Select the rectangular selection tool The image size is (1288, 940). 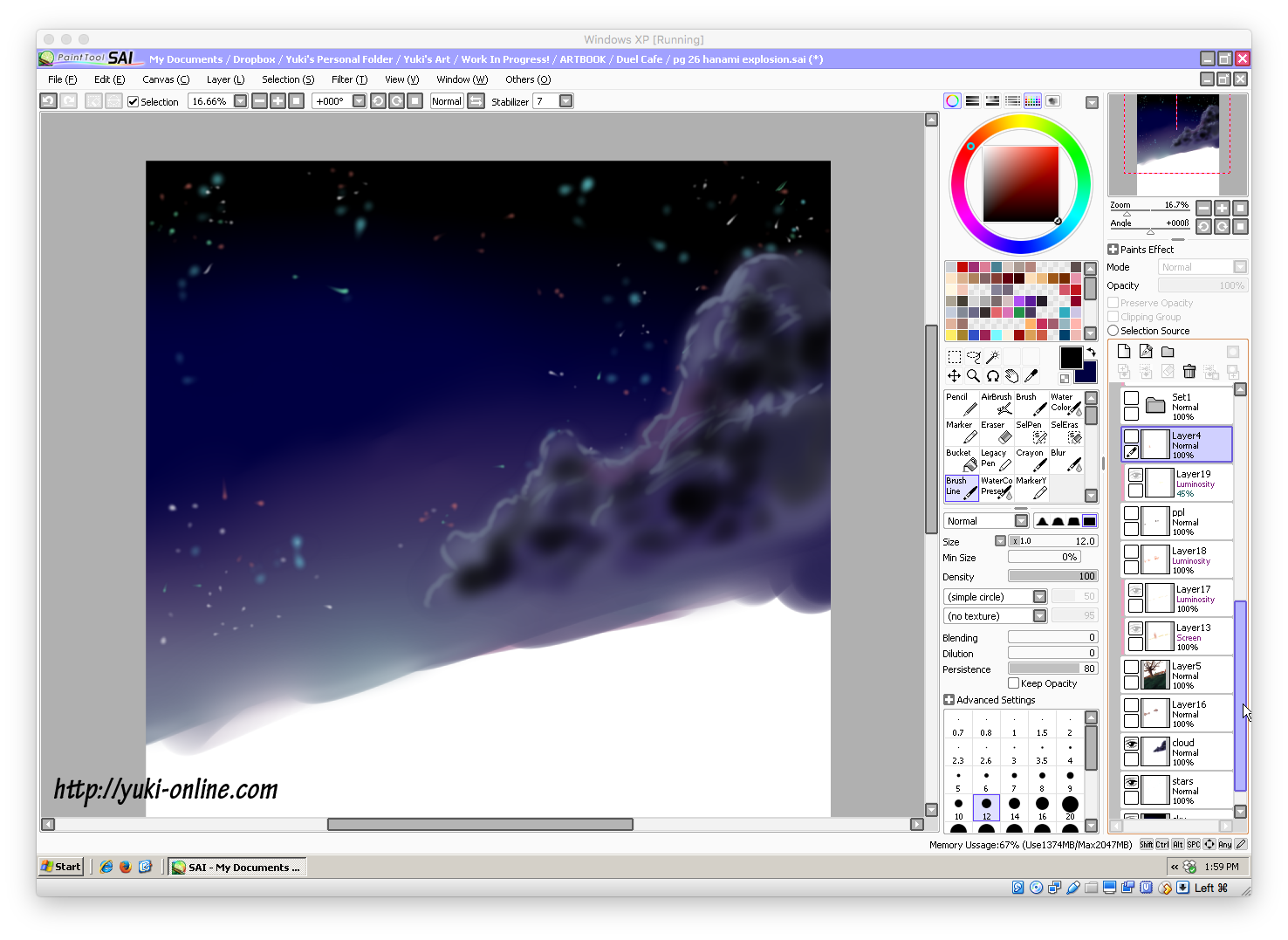[x=954, y=357]
